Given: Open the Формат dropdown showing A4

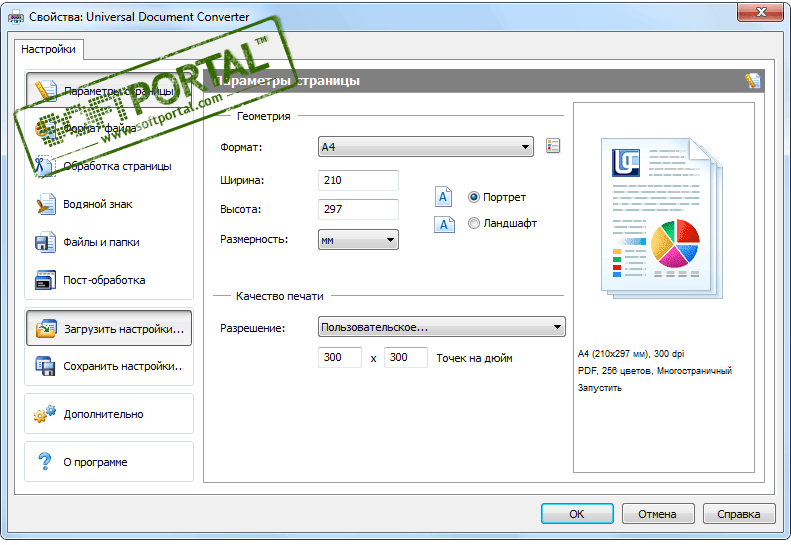Looking at the screenshot, I should point(425,147).
